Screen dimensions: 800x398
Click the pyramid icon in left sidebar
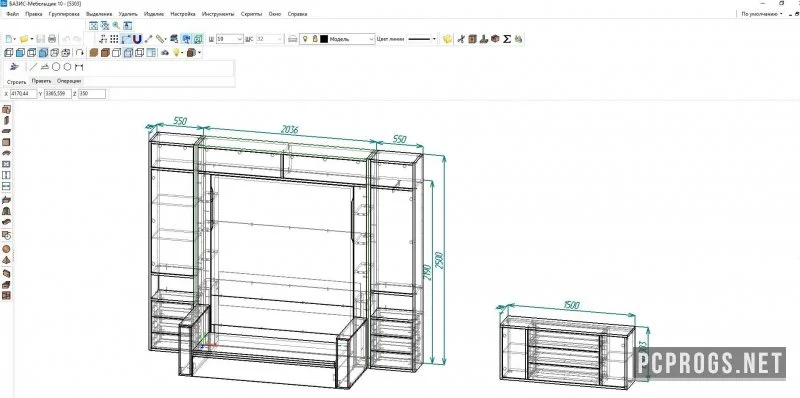tap(7, 260)
